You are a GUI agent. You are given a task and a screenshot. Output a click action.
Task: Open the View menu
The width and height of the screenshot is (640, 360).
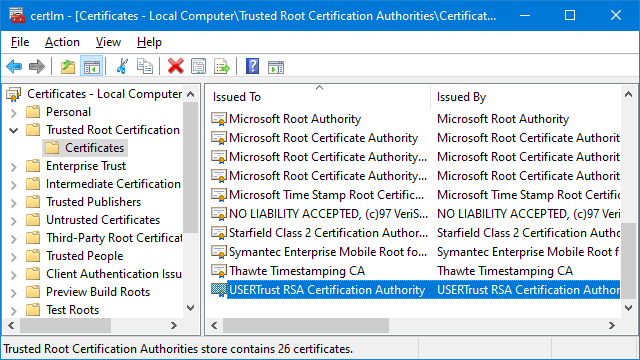click(108, 42)
